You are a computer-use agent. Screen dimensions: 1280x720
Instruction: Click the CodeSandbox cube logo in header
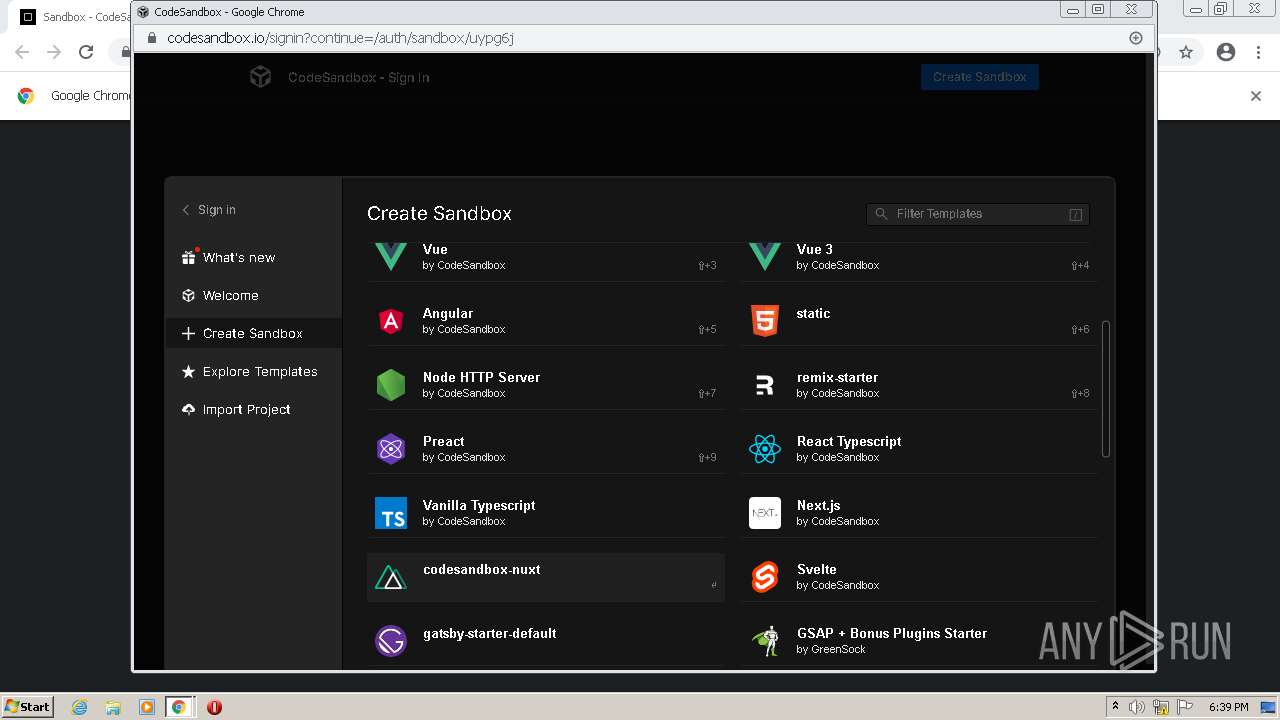coord(261,77)
